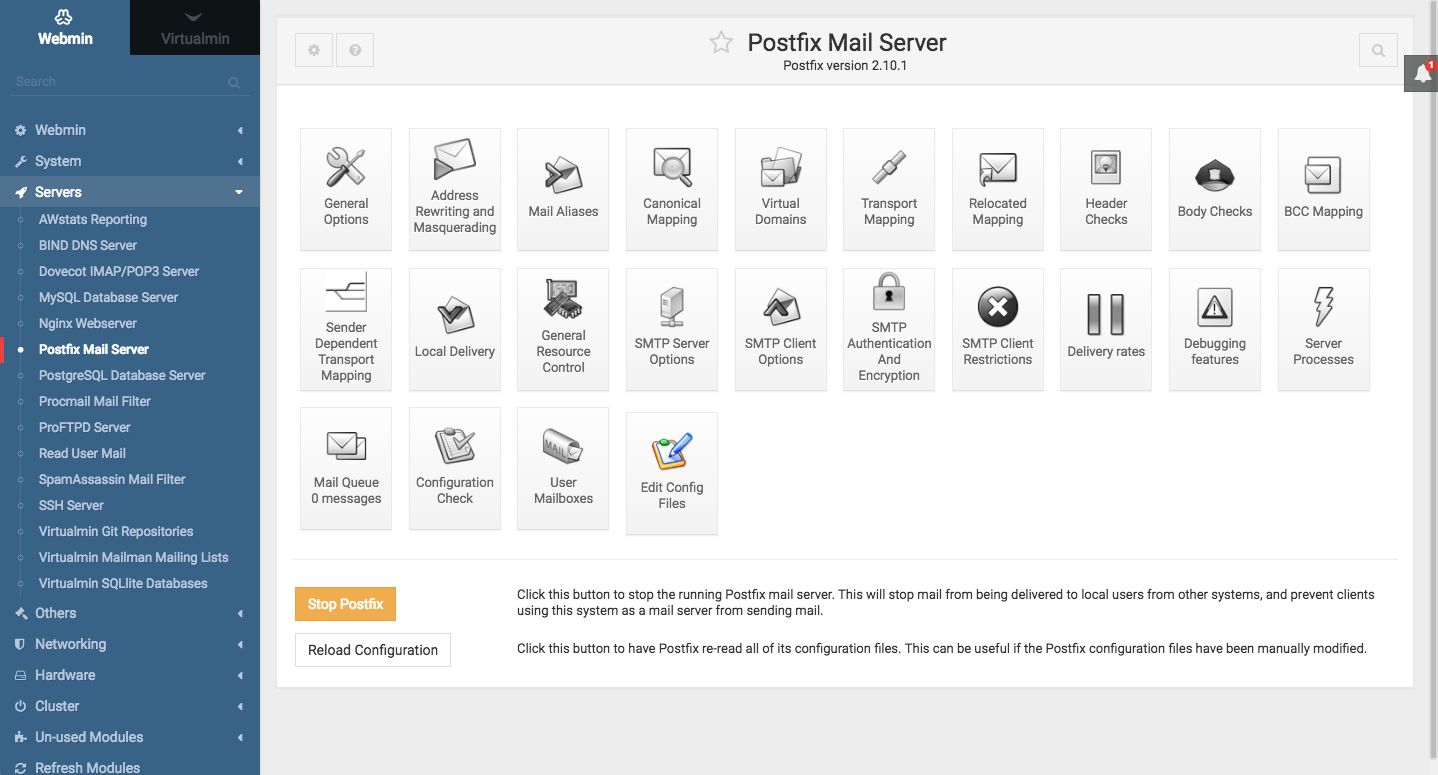The image size is (1438, 775).
Task: Open Delivery rates icon
Action: (1106, 328)
